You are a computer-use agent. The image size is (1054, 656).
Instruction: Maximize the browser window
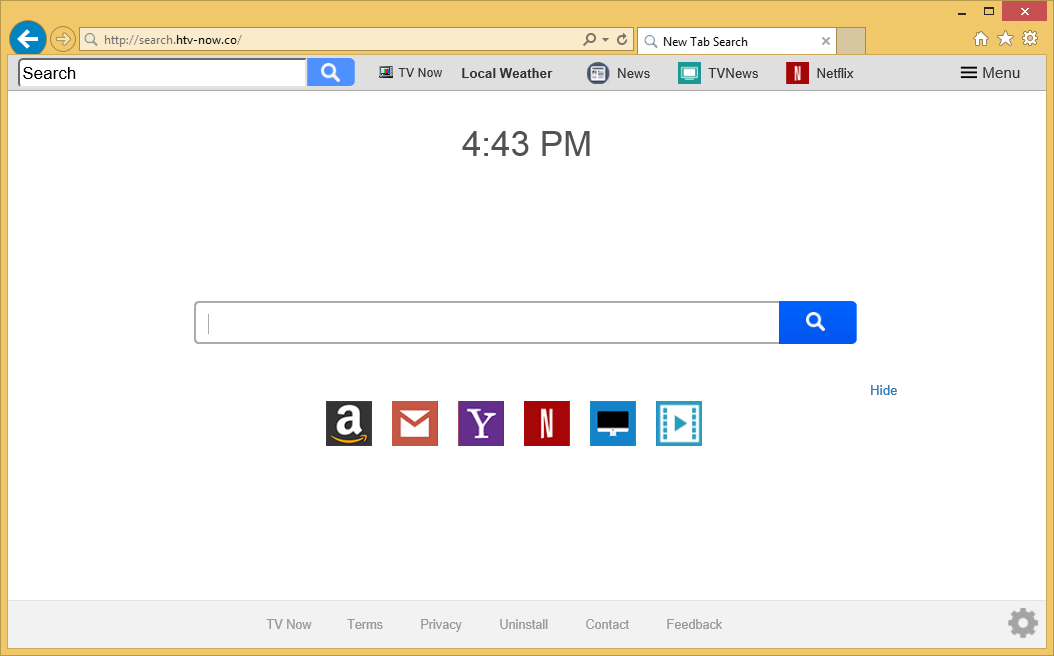point(989,11)
